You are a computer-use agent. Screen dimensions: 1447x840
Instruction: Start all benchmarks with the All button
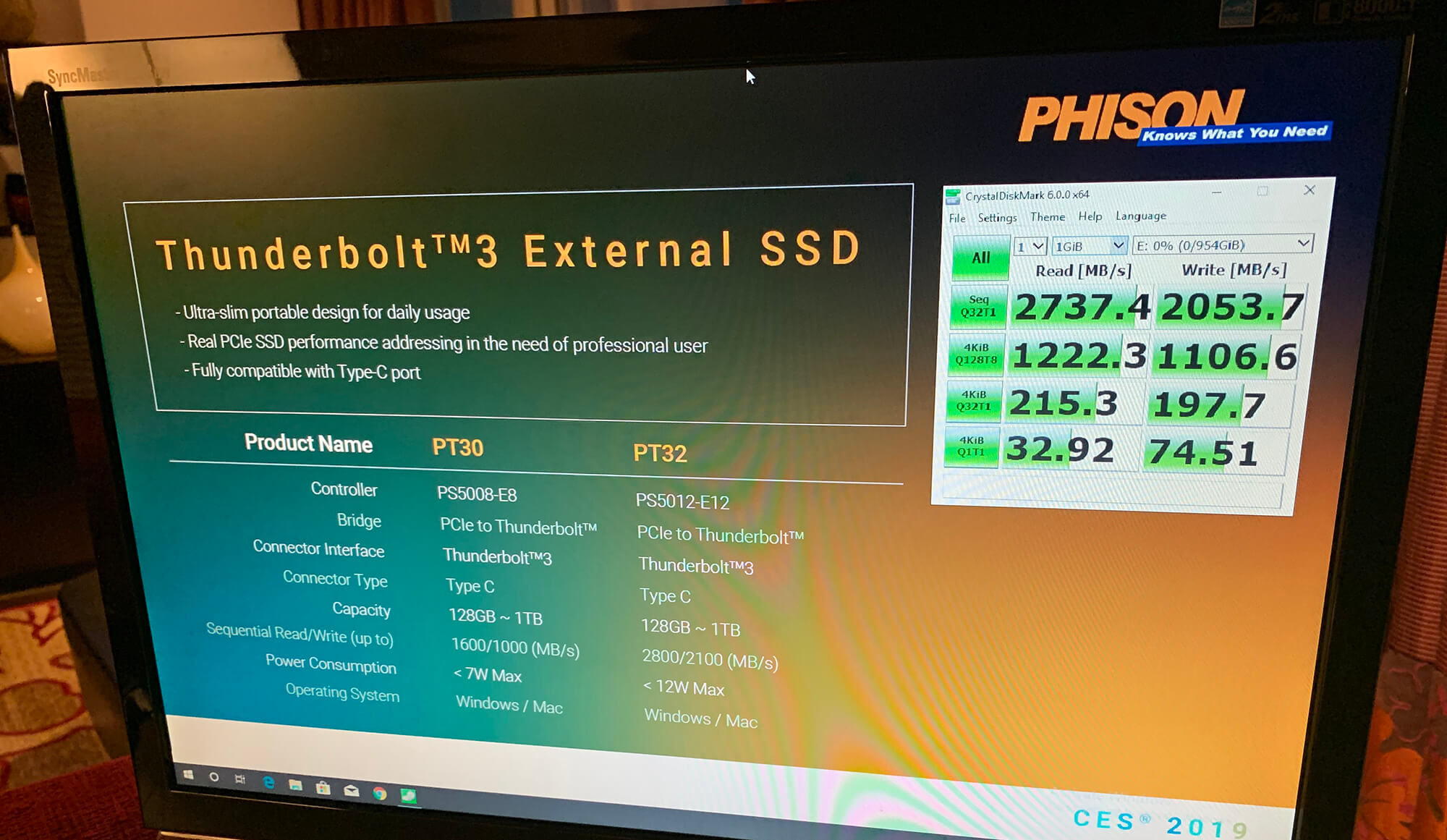coord(981,258)
